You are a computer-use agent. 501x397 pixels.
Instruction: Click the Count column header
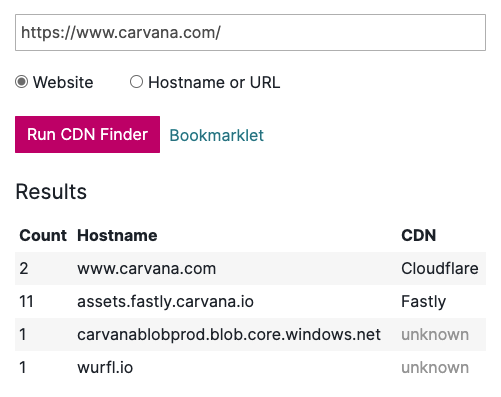[x=43, y=235]
